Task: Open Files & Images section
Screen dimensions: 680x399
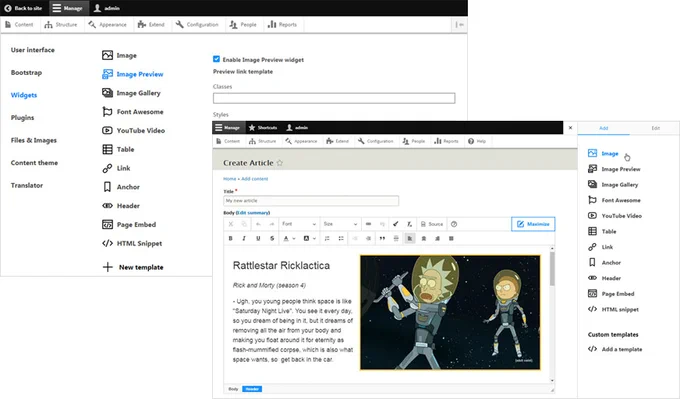Action: [34, 140]
